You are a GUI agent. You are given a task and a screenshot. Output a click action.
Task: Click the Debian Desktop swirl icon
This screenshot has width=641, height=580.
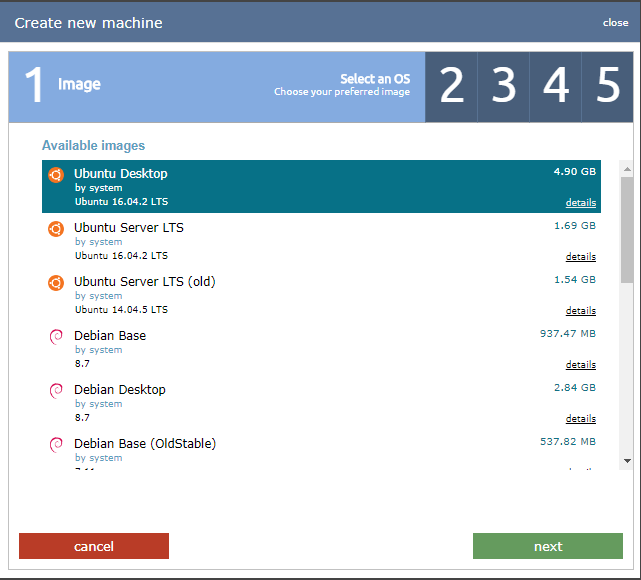point(56,391)
